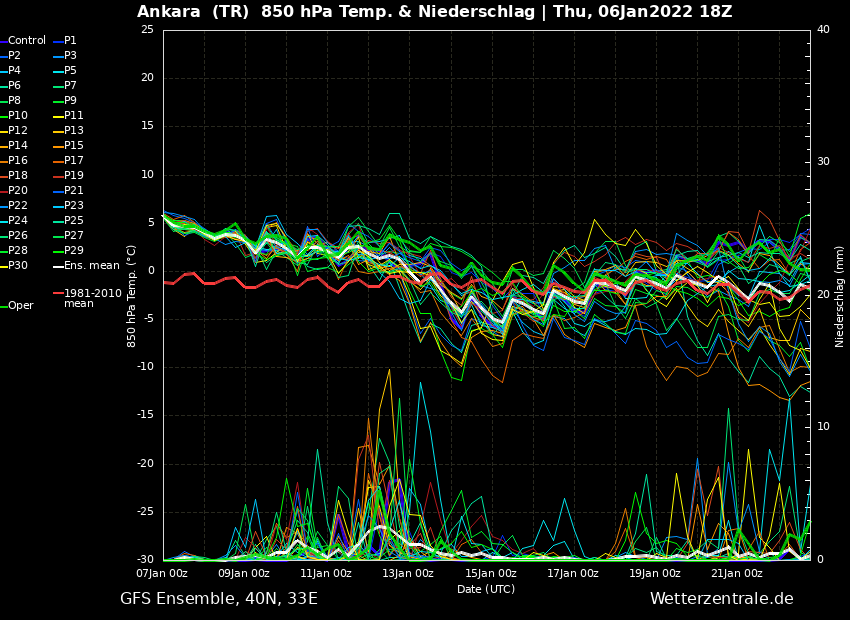850x620 pixels.
Task: Select the '21Jan 00z' date tick label
Action: tap(737, 573)
